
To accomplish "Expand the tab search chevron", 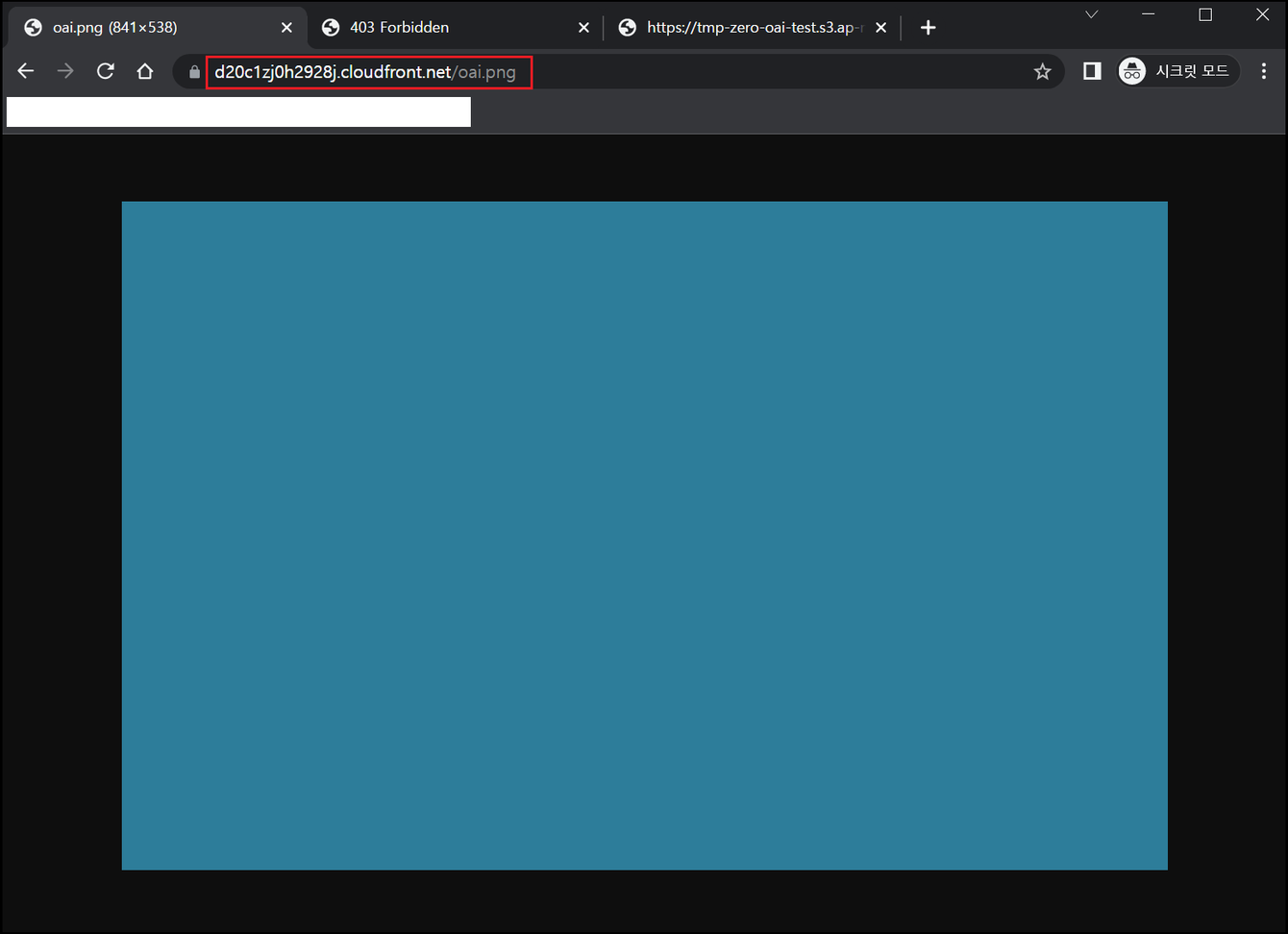I will (1092, 14).
